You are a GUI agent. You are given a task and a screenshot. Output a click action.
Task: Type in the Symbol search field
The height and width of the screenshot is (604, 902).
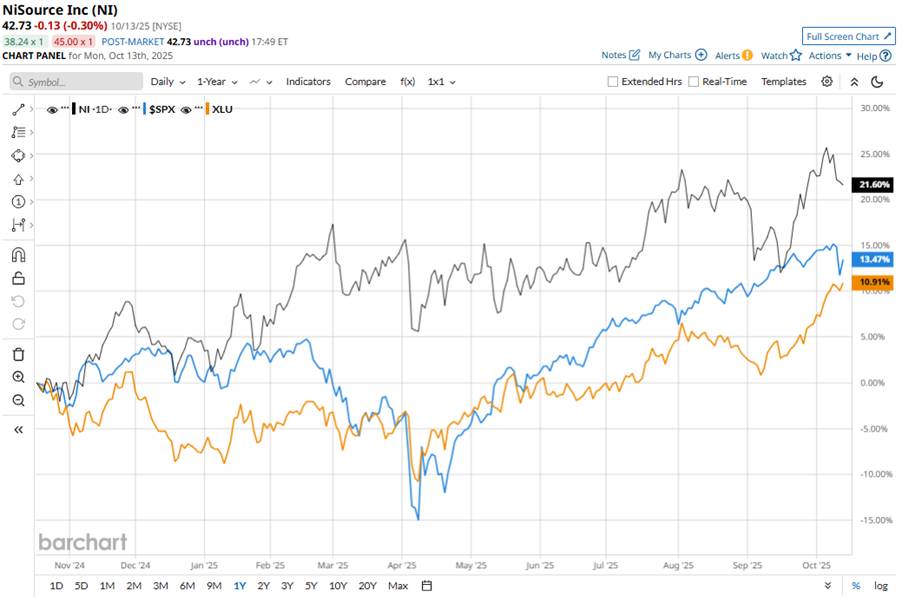click(76, 82)
